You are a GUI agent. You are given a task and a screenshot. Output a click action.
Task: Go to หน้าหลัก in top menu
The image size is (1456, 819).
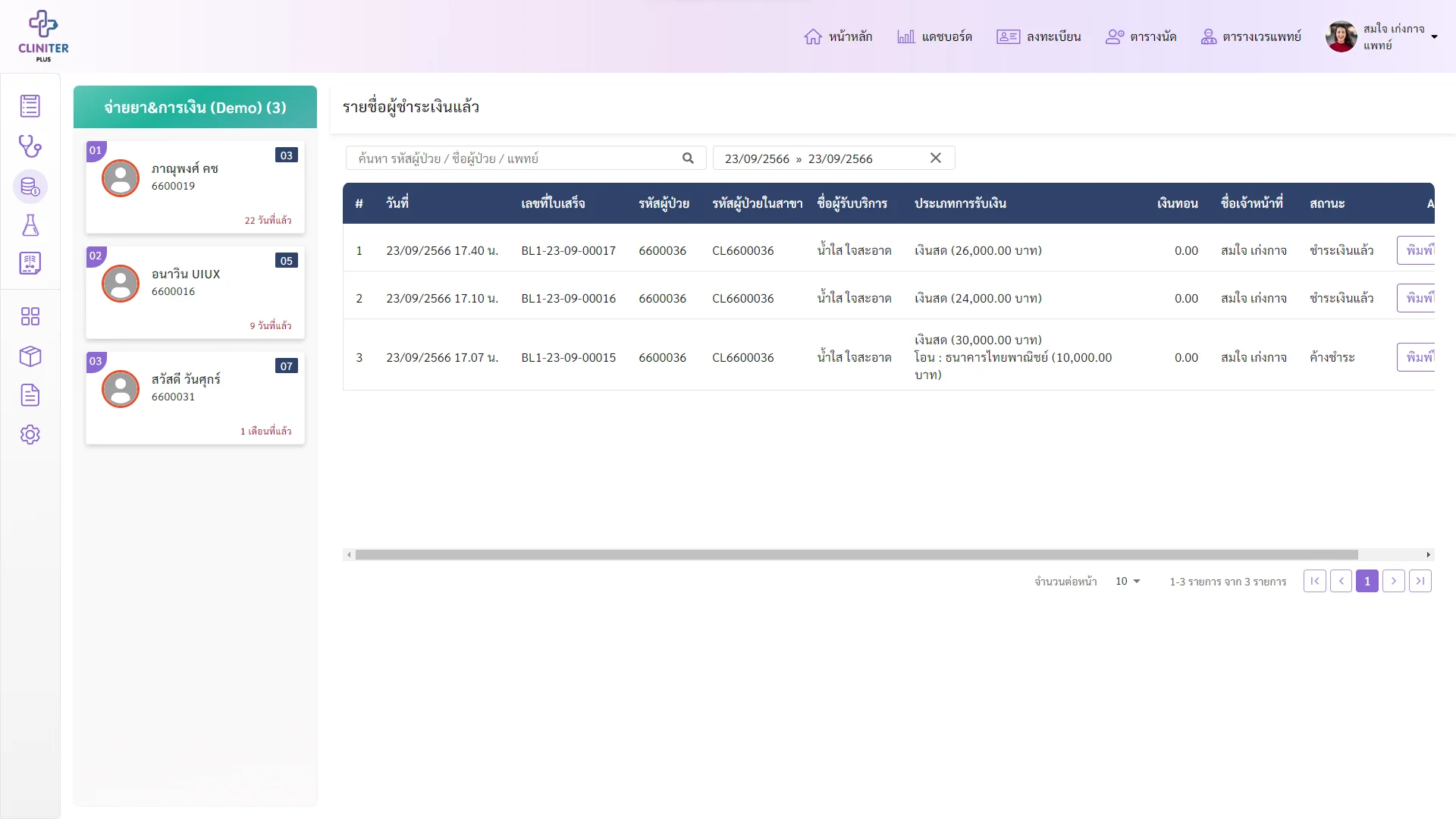[x=838, y=36]
